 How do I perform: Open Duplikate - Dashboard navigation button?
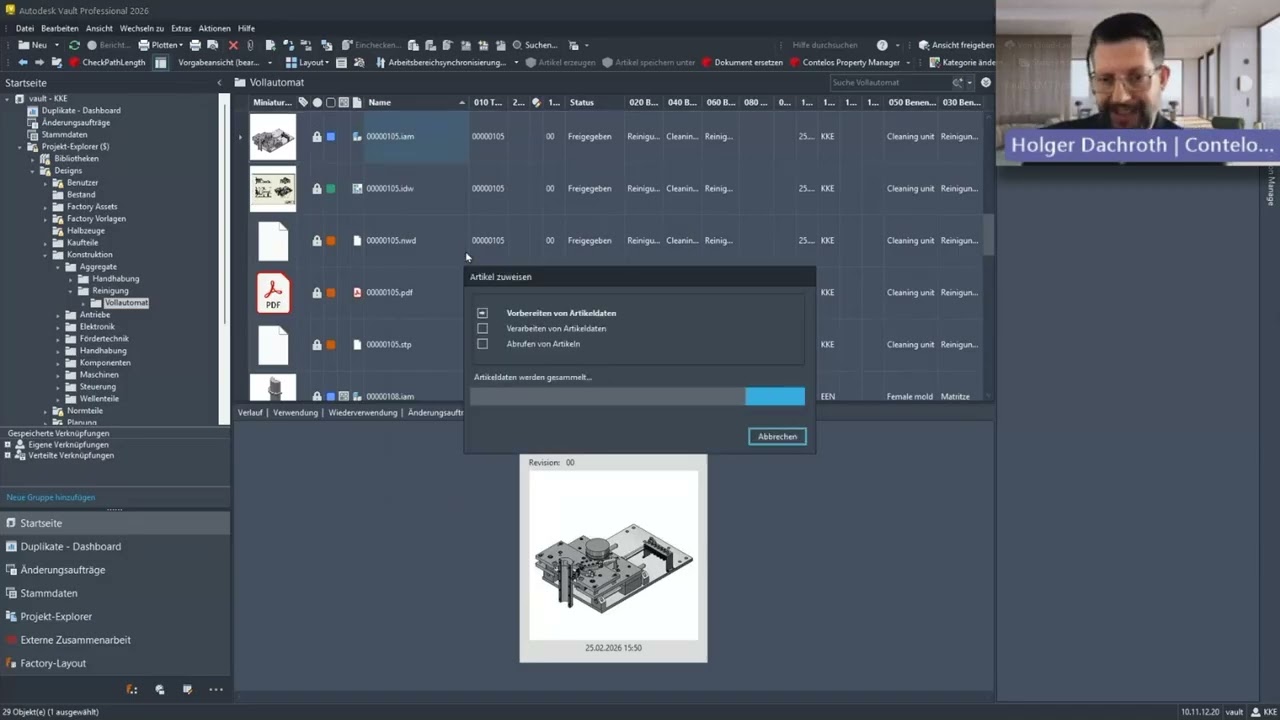click(x=115, y=546)
